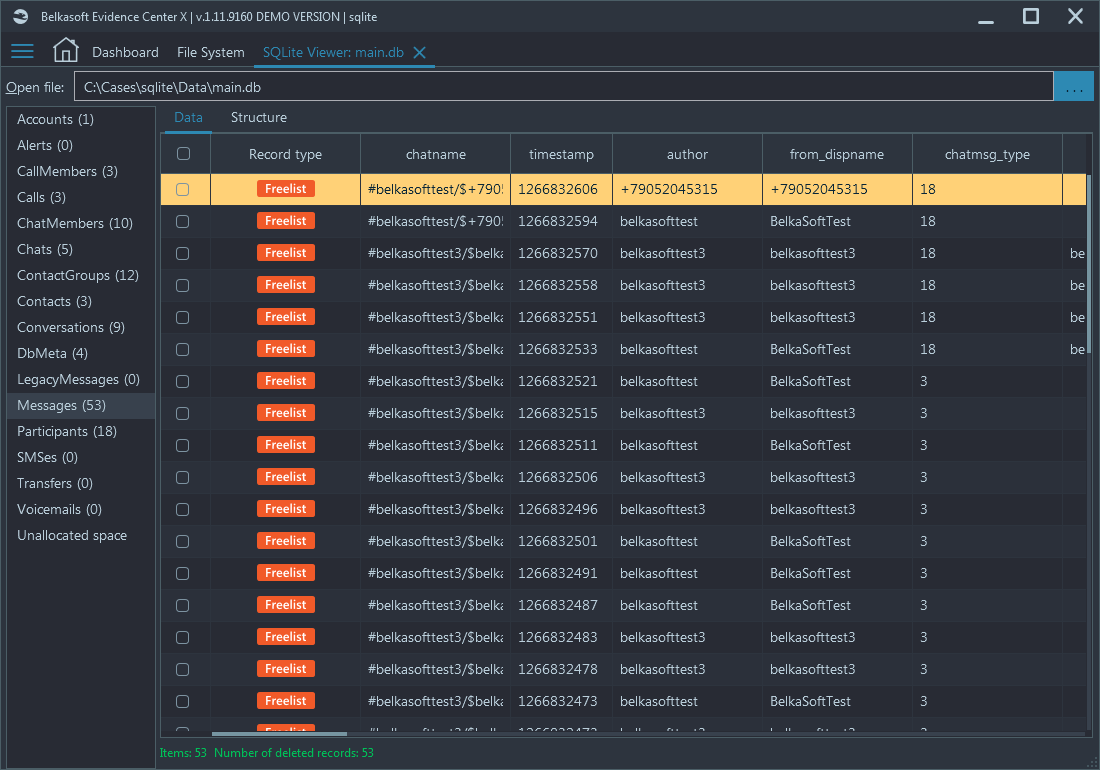
Task: Select the Data tab
Action: point(188,117)
